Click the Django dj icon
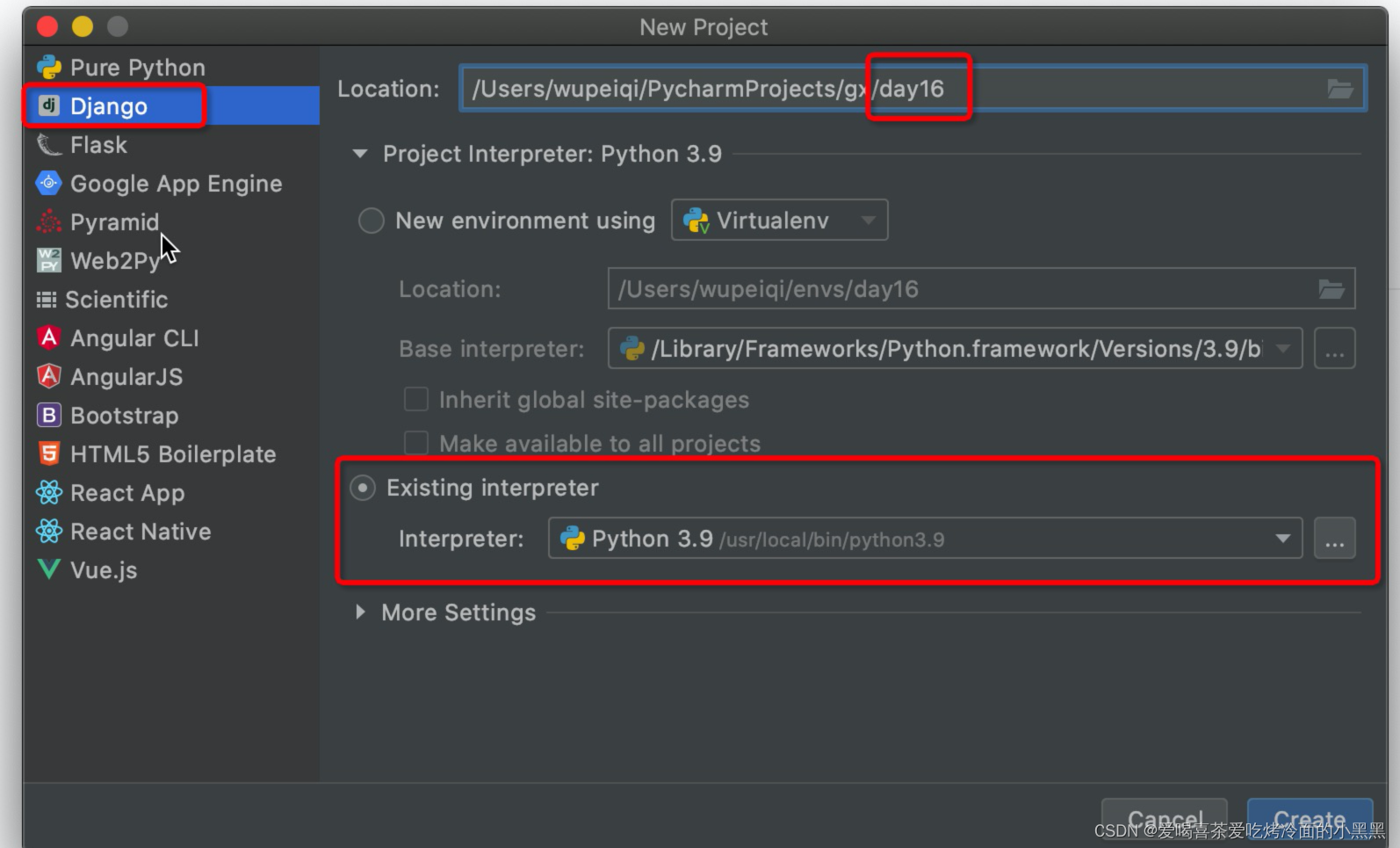 point(49,106)
